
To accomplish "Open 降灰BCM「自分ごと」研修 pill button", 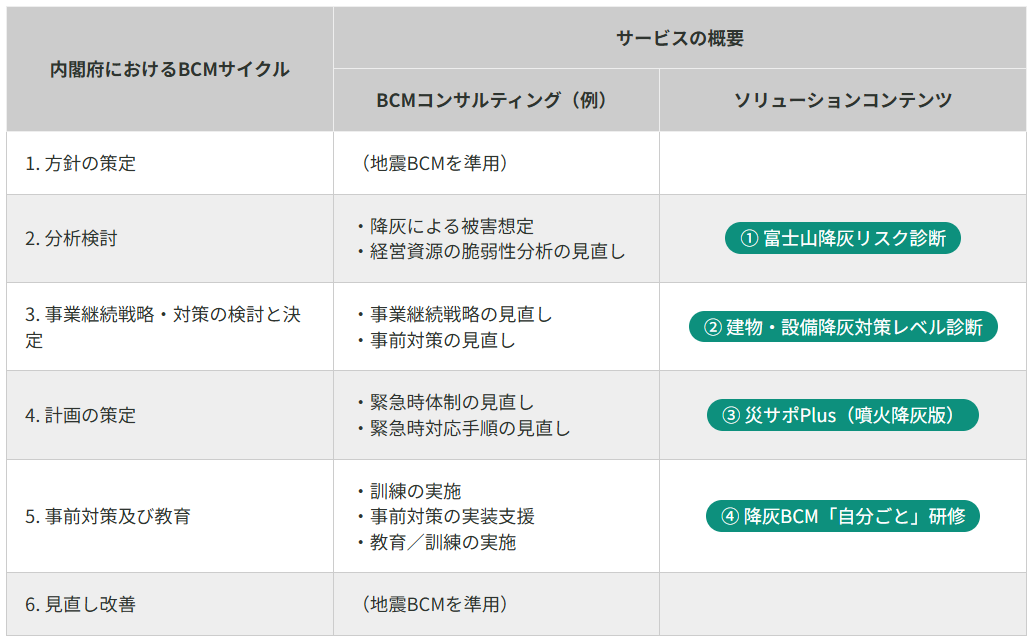I will tap(842, 516).
